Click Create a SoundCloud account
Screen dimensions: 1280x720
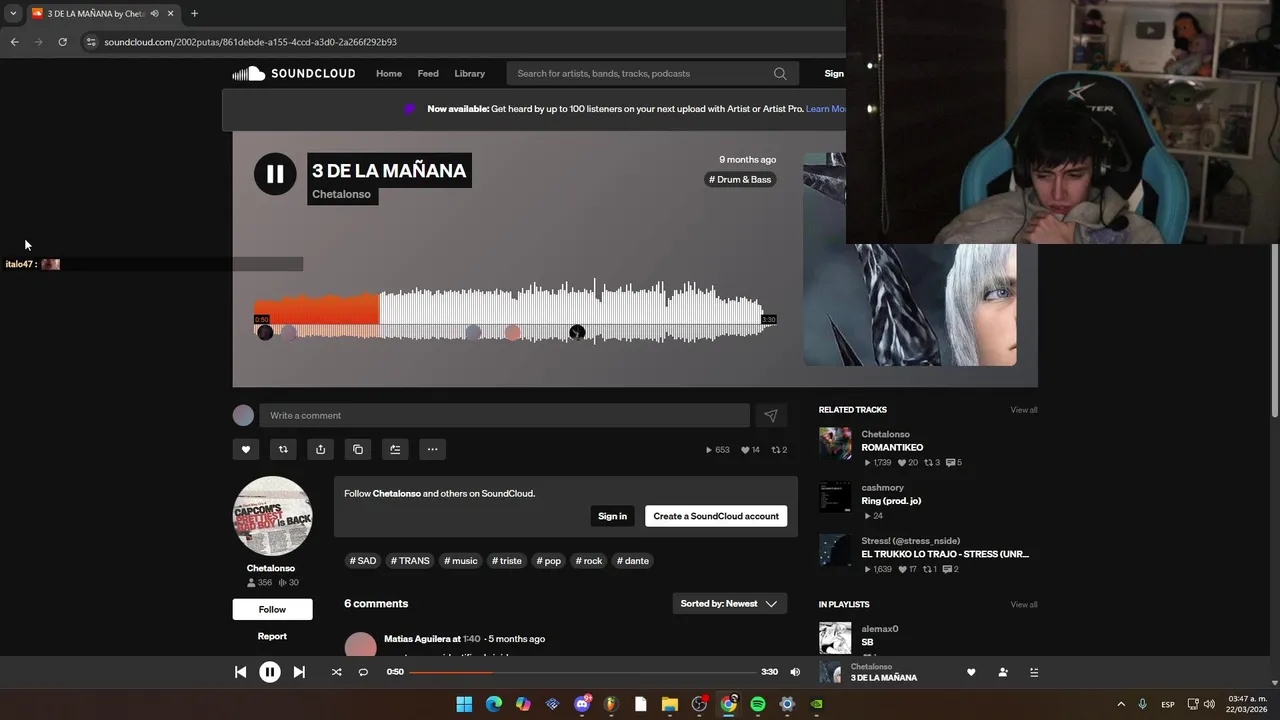pos(716,516)
